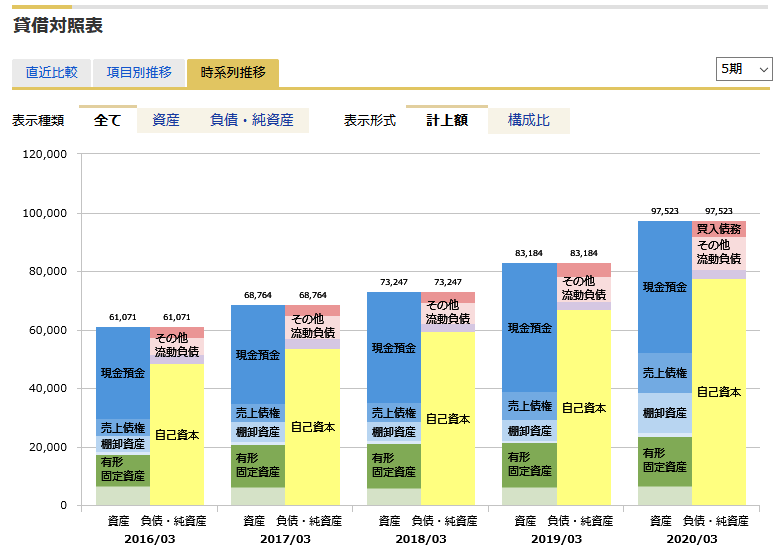Choose 計上額 display format
The height and width of the screenshot is (551, 778).
(447, 120)
